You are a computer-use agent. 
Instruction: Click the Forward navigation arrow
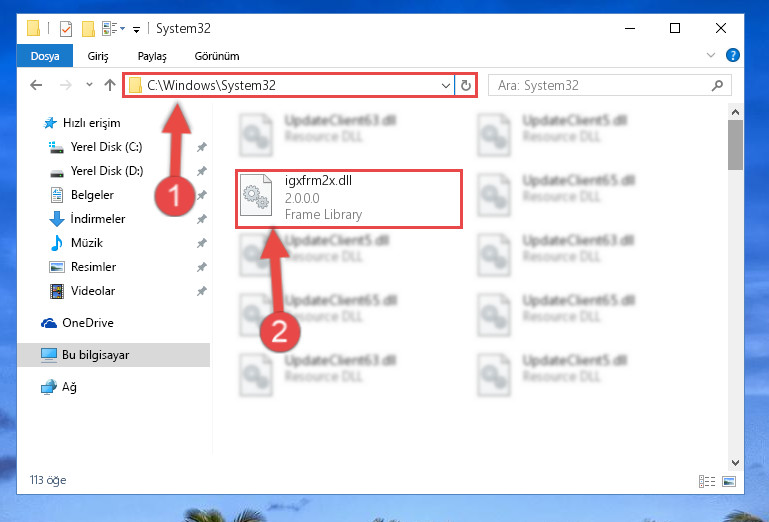point(65,85)
